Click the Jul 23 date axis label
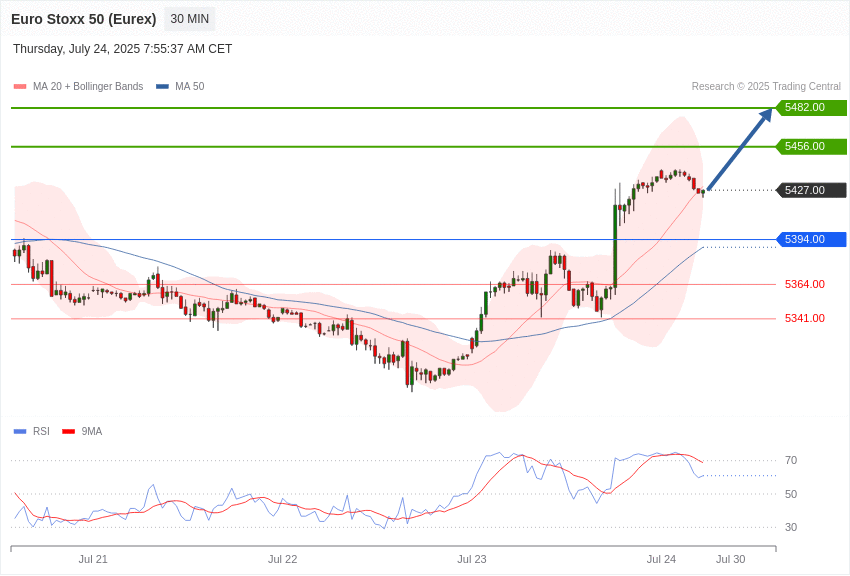This screenshot has height=576, width=850. click(472, 559)
